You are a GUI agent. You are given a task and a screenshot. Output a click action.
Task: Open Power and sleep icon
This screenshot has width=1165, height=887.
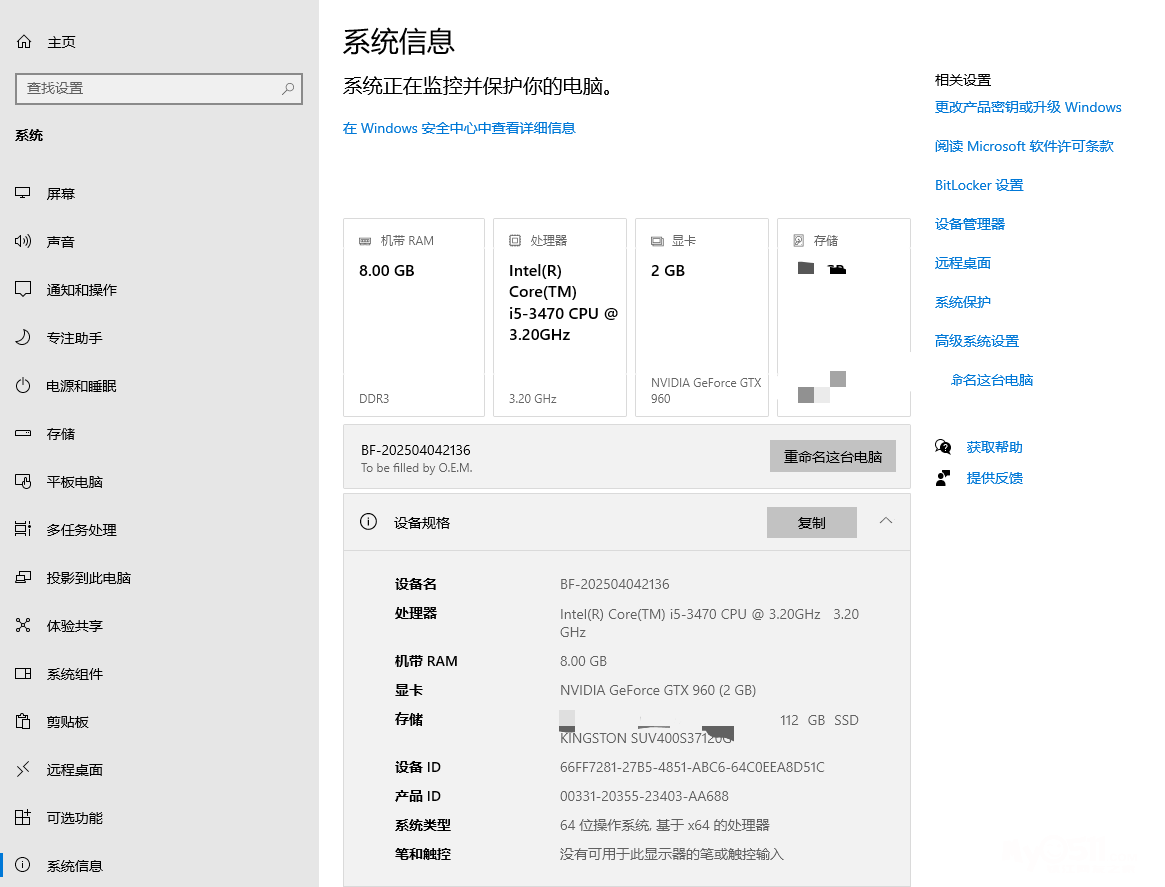point(23,386)
